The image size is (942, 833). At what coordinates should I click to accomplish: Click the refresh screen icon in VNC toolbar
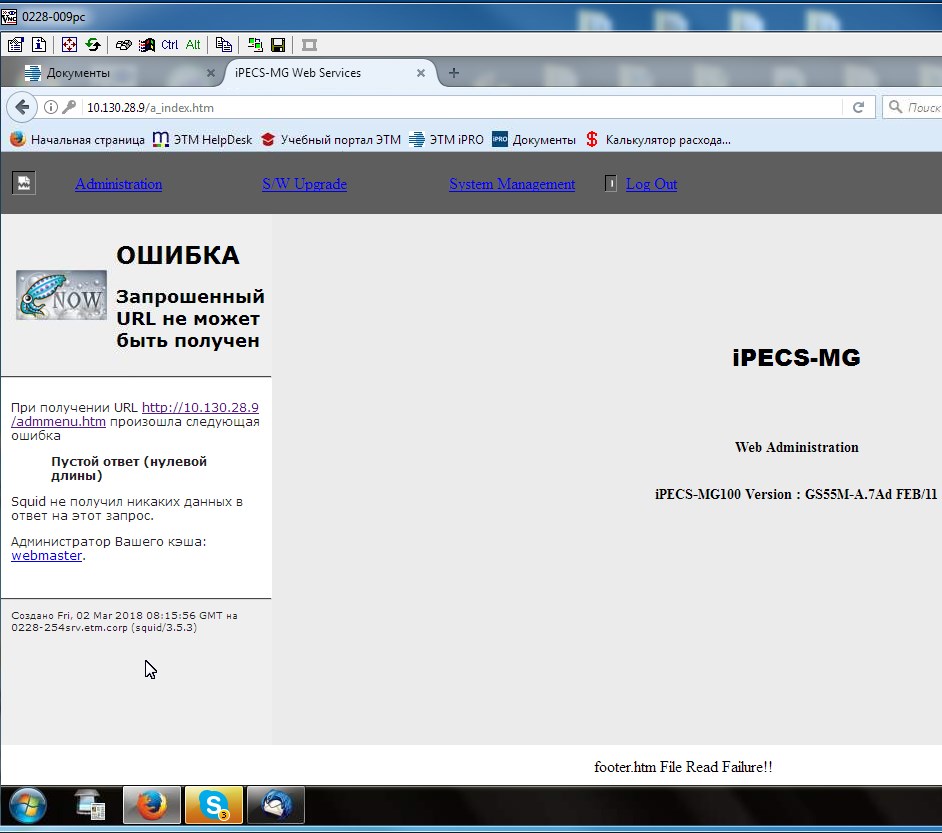click(x=93, y=45)
